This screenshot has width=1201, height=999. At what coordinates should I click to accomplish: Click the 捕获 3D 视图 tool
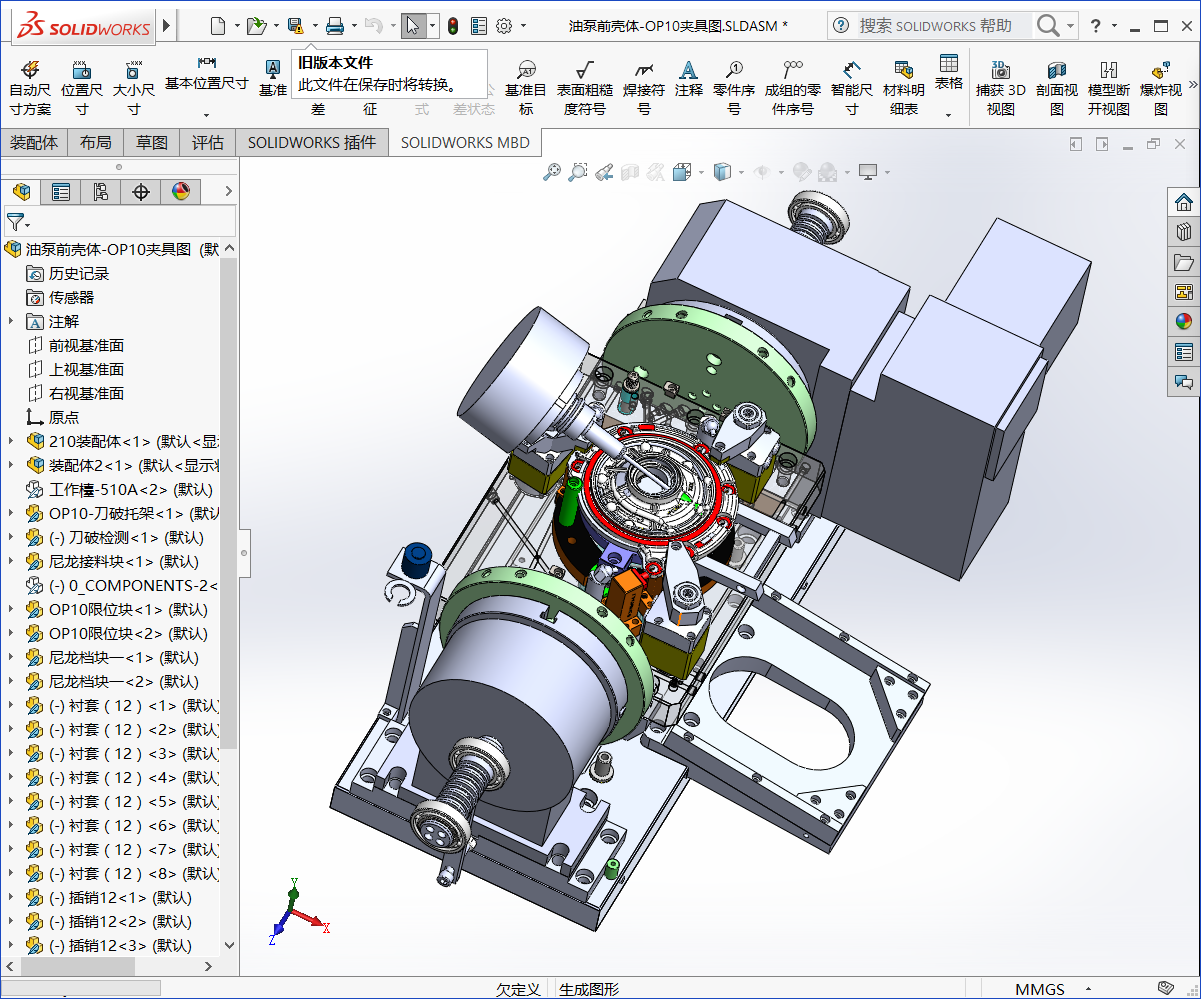[1001, 88]
